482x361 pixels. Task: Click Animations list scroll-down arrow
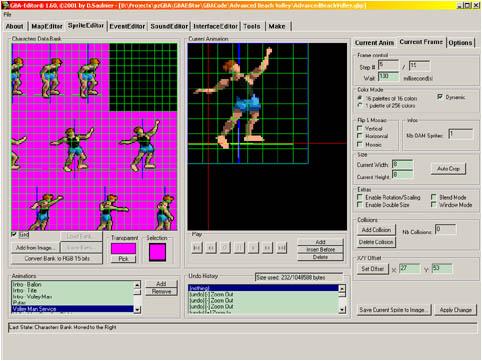137,310
